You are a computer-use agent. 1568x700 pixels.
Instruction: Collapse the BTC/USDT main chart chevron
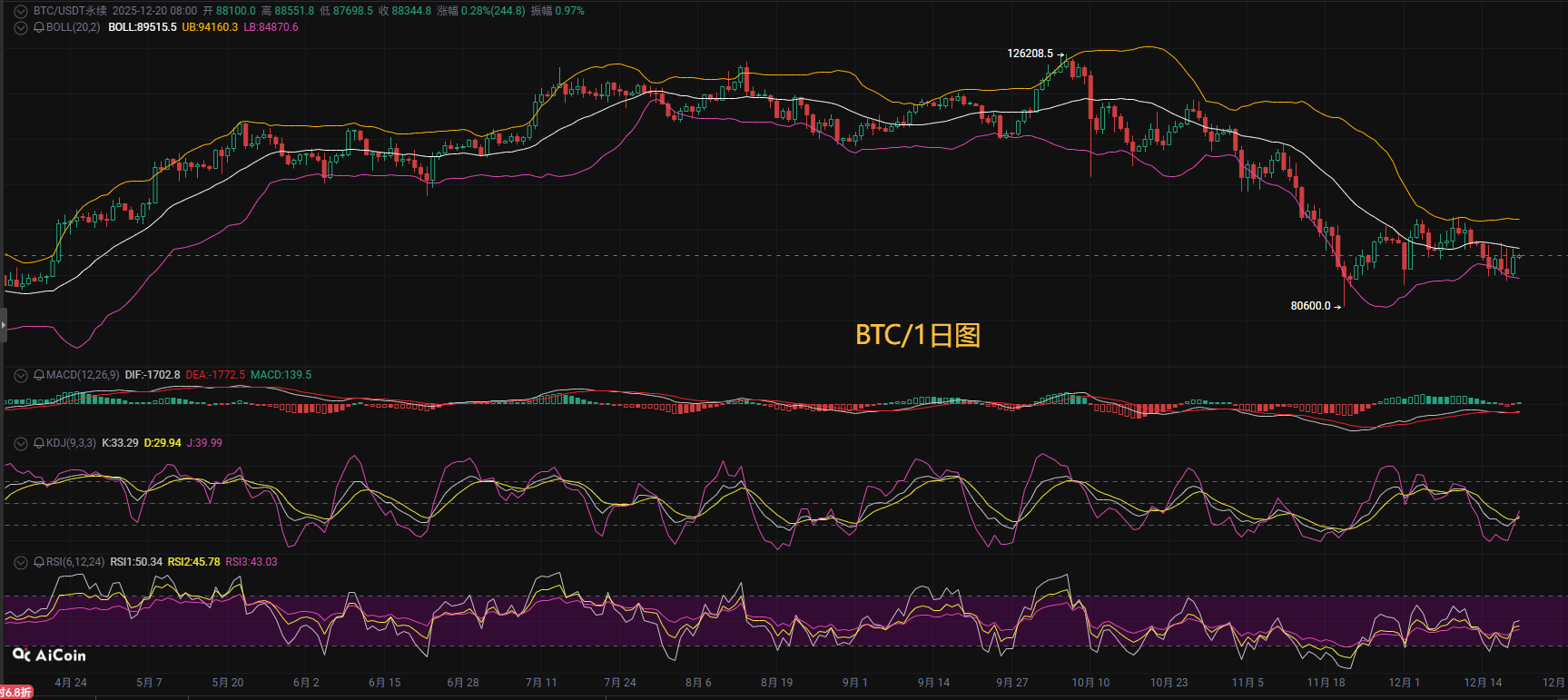point(21,11)
